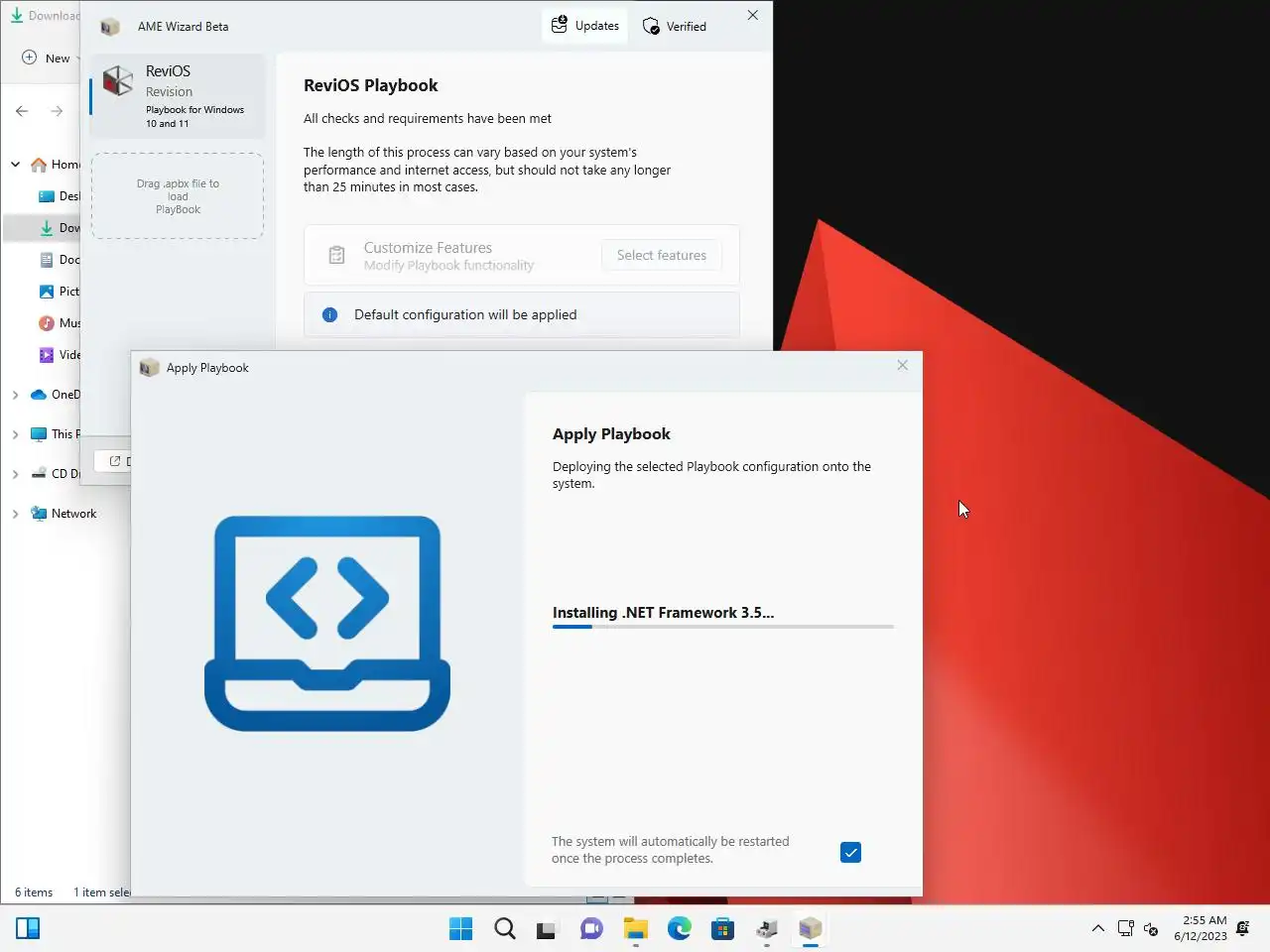Click the network tray icon
The width and height of the screenshot is (1270, 952).
coord(1125,929)
